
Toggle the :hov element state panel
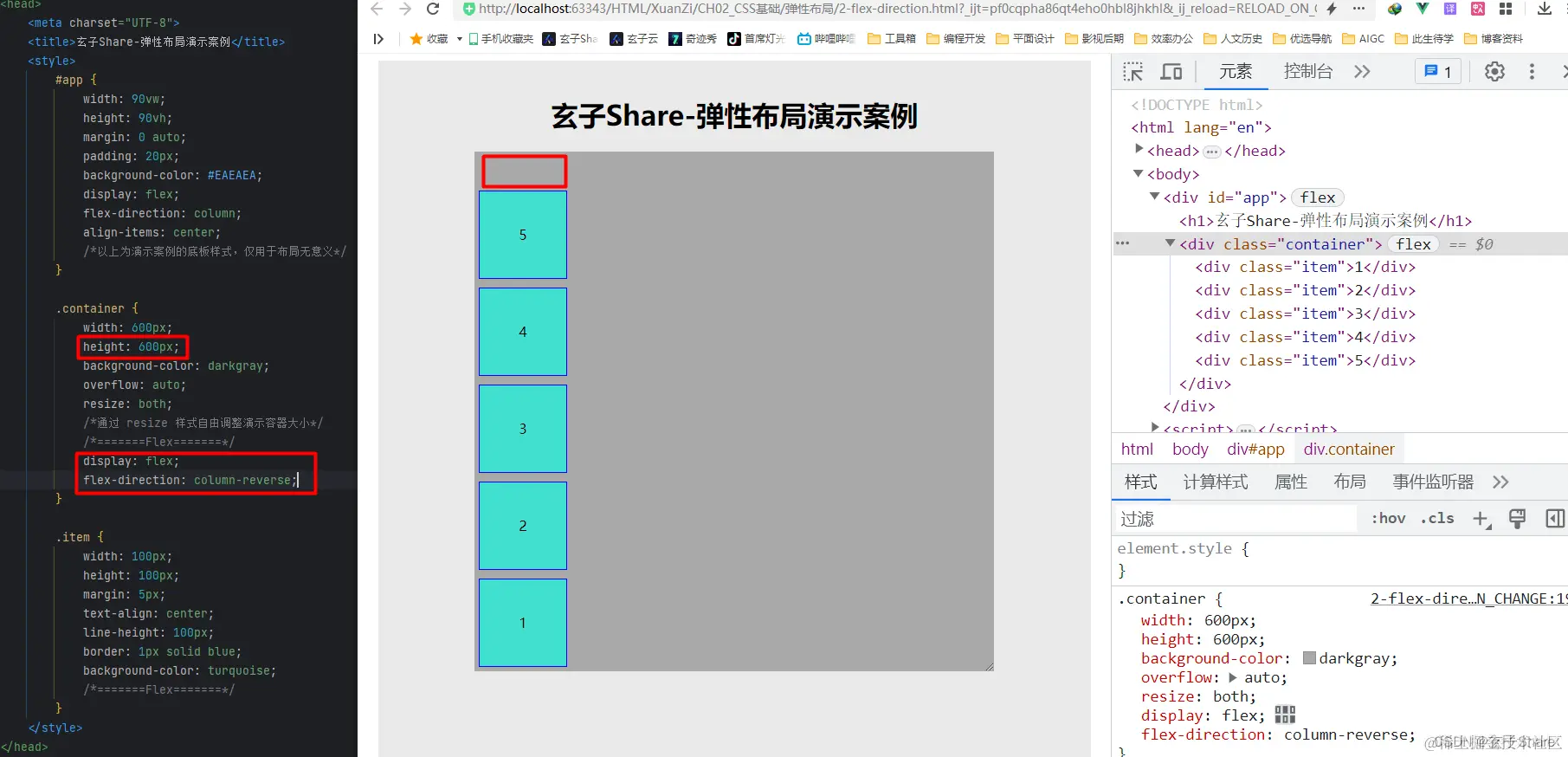[x=1388, y=518]
